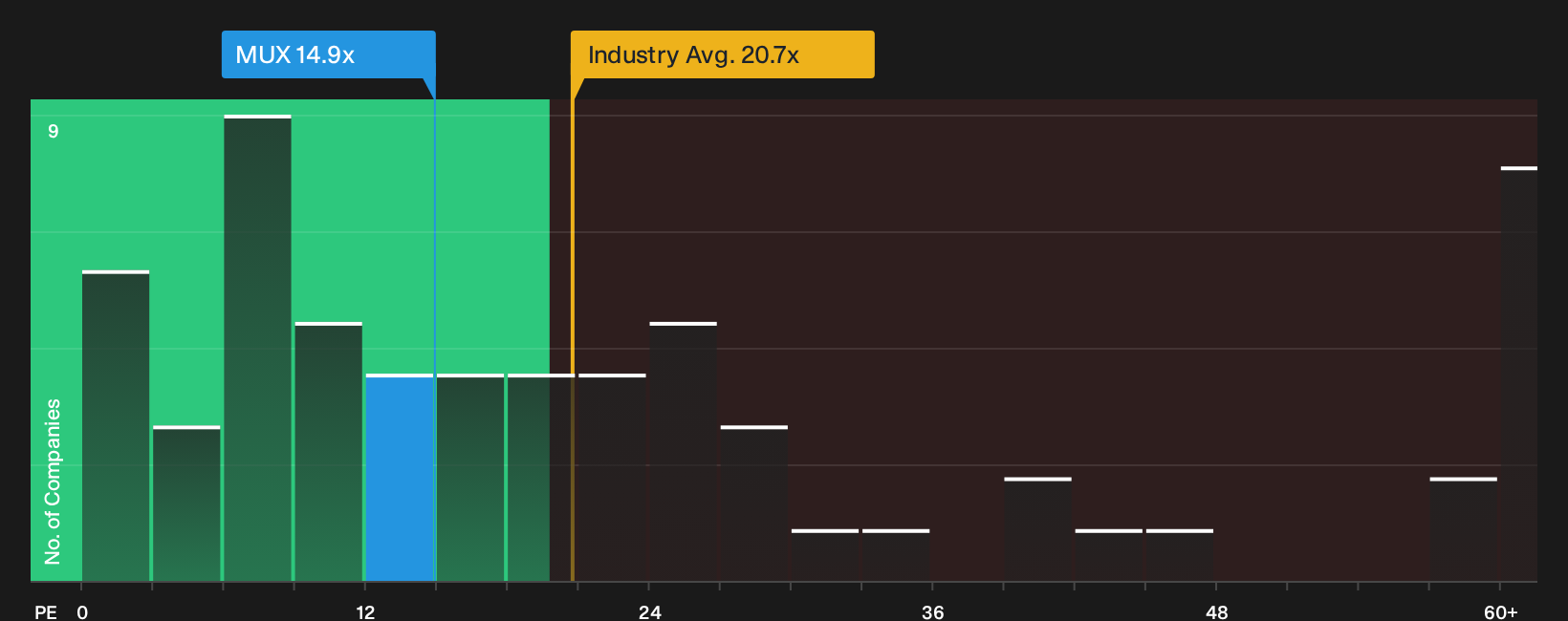Click the yellow Industry Avg. 20.7x label
The width and height of the screenshot is (1568, 621).
click(722, 54)
